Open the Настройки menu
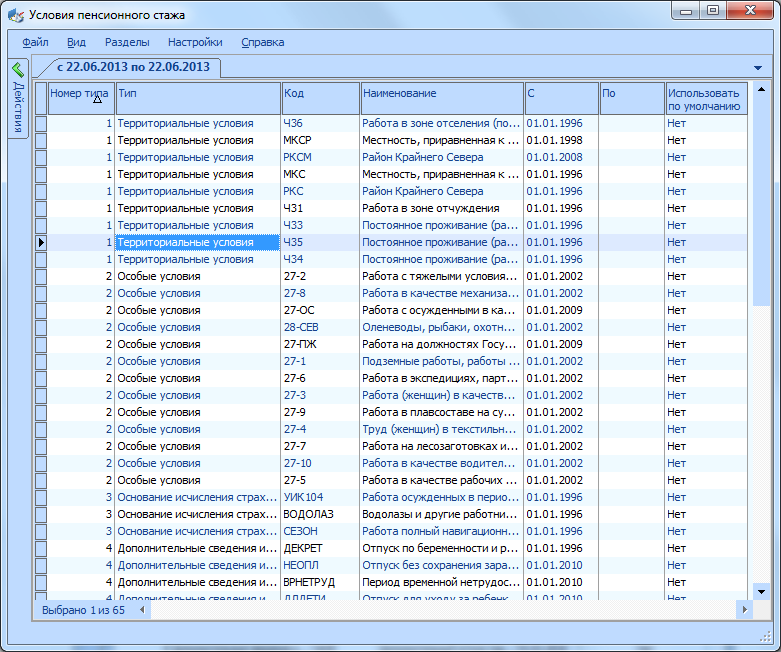781x652 pixels. pos(195,42)
